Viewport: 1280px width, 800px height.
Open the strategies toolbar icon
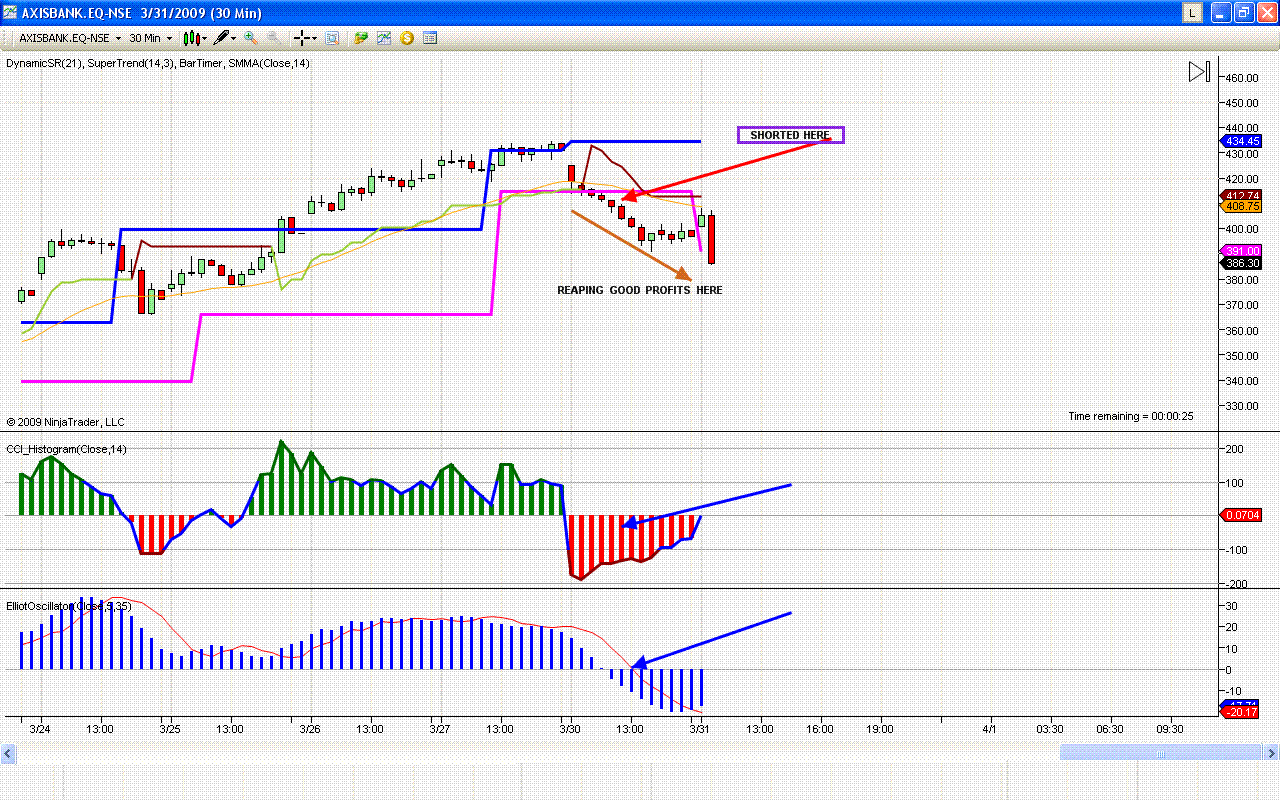click(x=361, y=38)
